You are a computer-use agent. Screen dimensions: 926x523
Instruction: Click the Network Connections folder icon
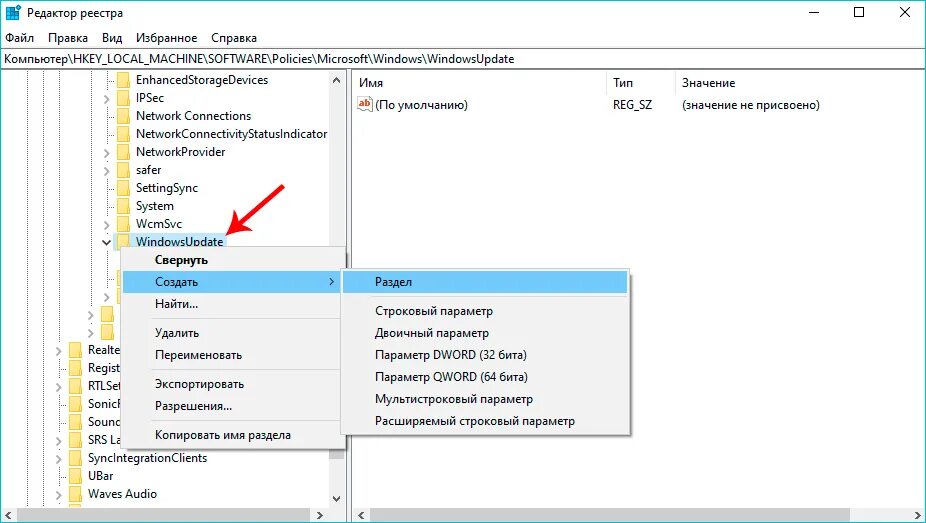point(123,116)
